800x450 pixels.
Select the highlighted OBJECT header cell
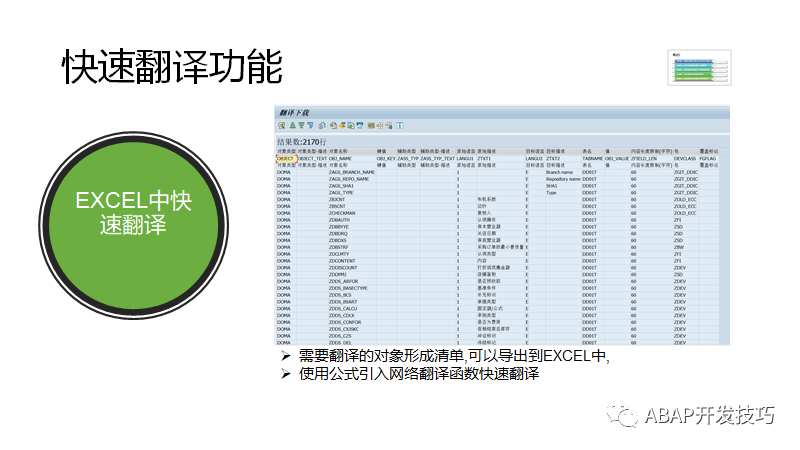[286, 159]
